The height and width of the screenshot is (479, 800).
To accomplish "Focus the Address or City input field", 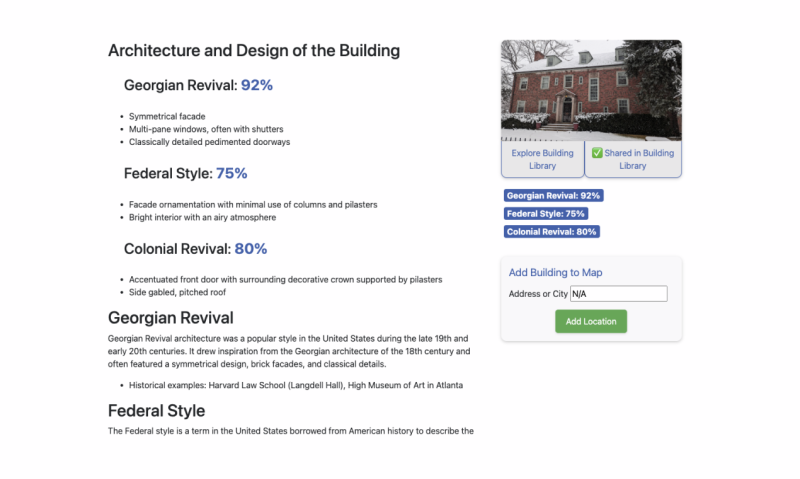I will [618, 294].
